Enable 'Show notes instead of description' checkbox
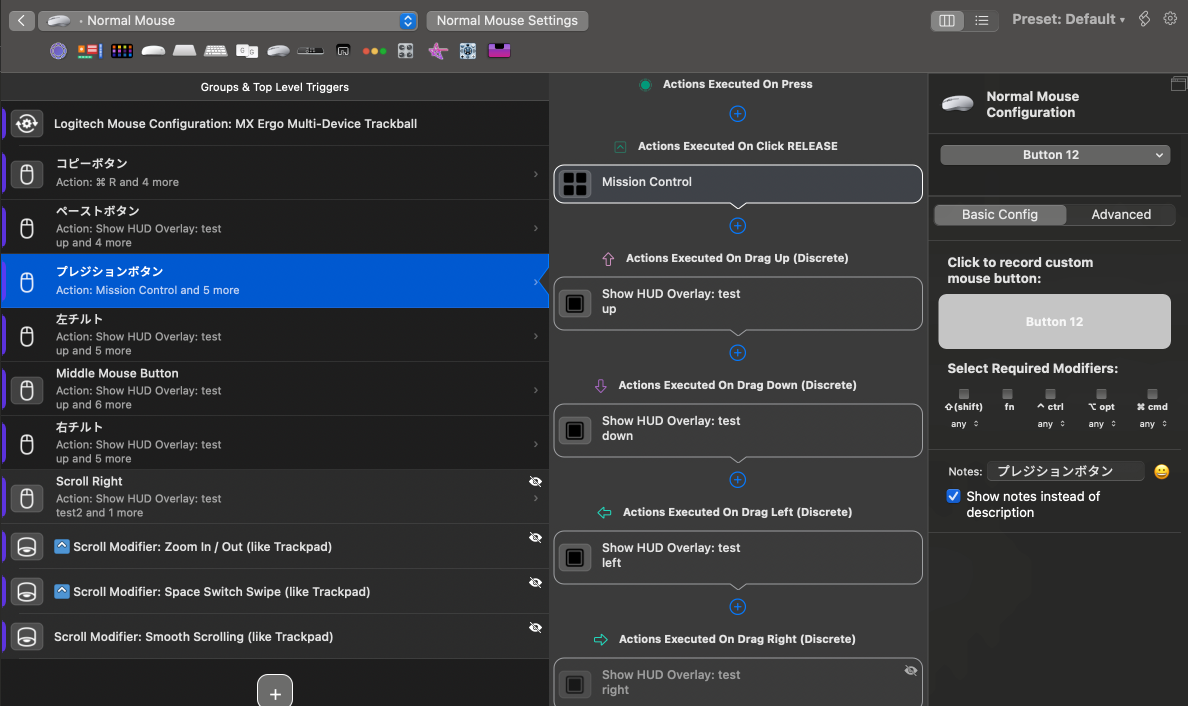Viewport: 1188px width, 706px height. (953, 495)
